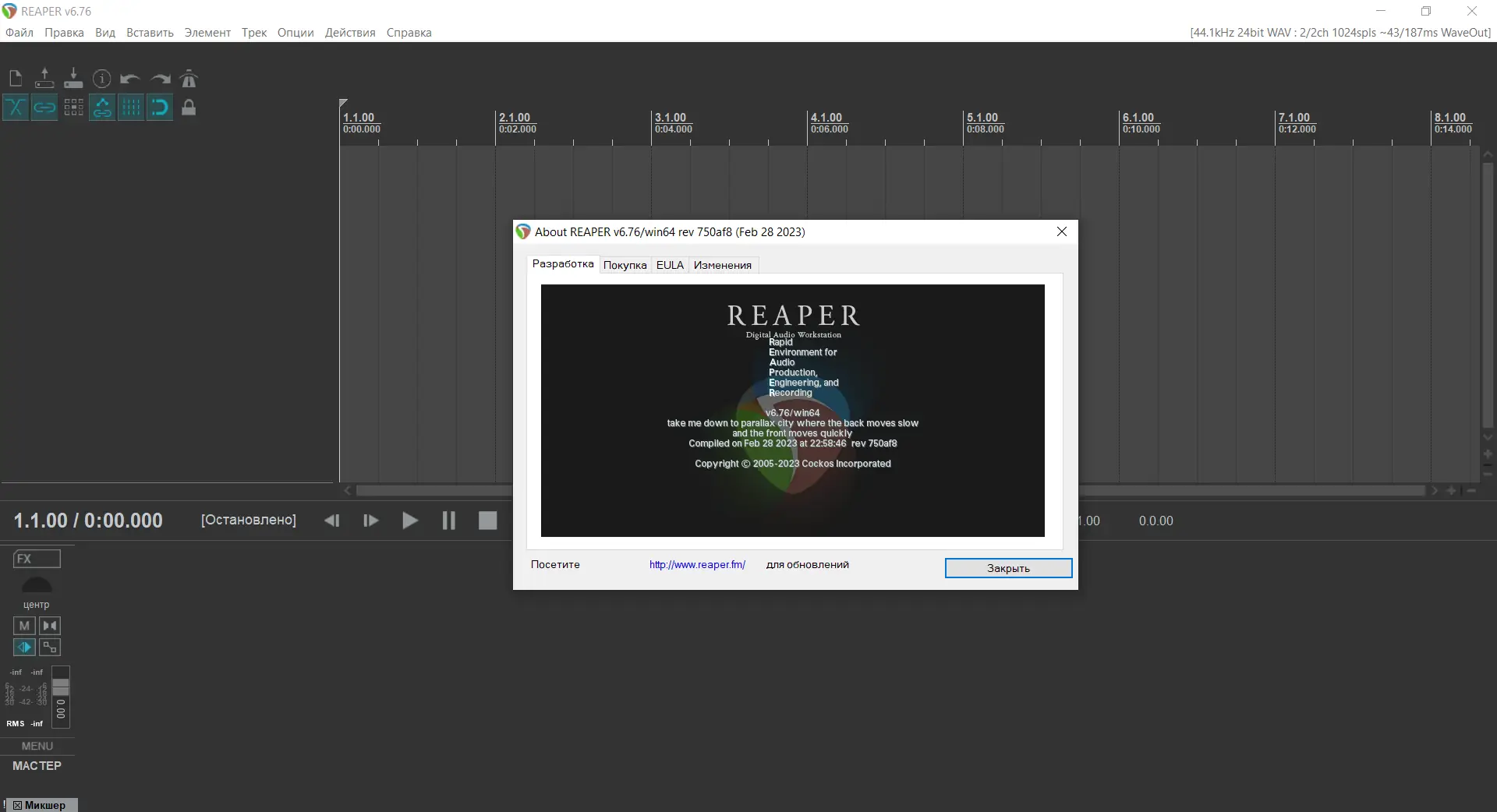
Task: Open the reaper.fm website link
Action: click(697, 565)
